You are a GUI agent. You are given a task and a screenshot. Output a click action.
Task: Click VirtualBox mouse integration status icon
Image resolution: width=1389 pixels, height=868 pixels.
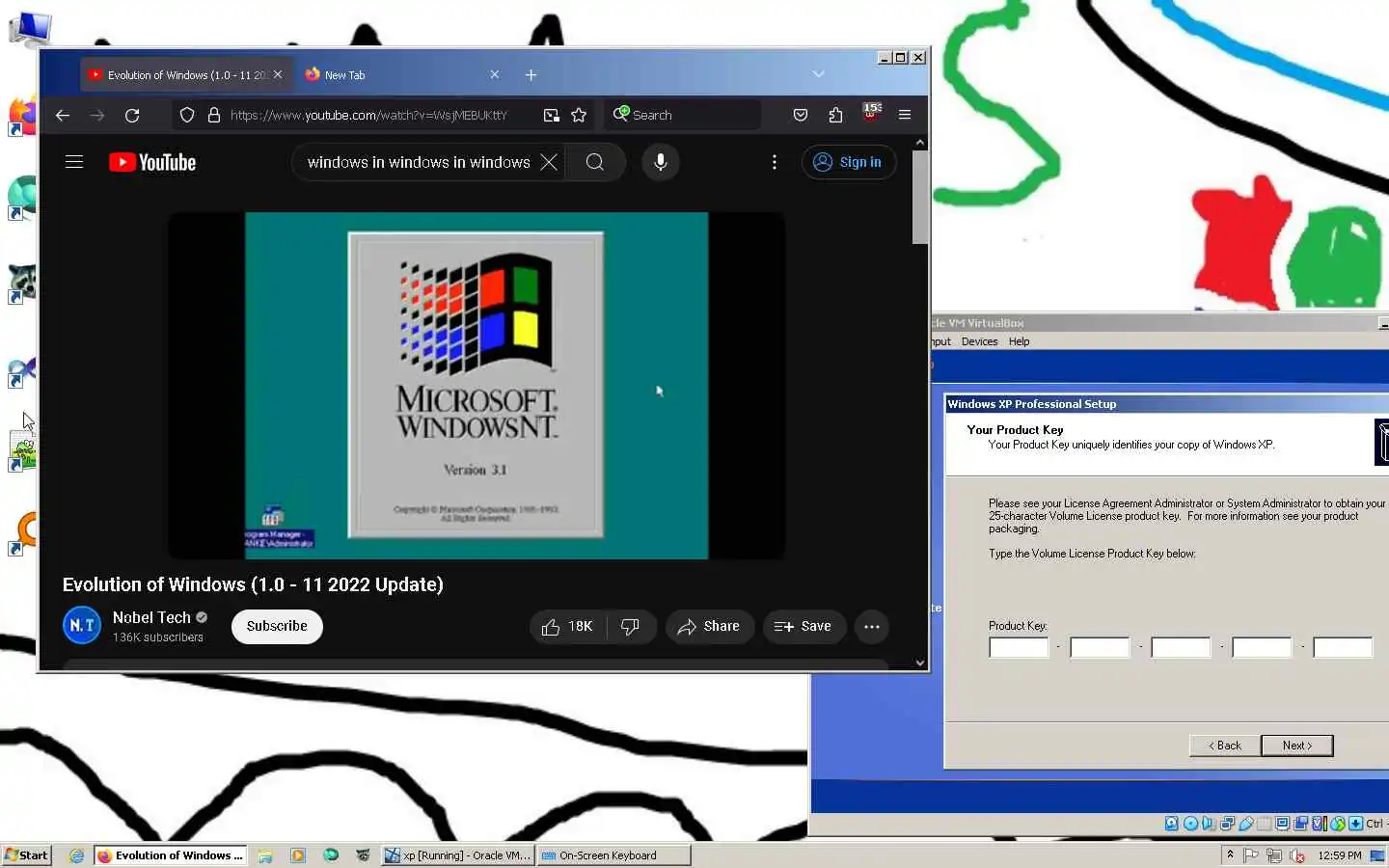click(1337, 824)
